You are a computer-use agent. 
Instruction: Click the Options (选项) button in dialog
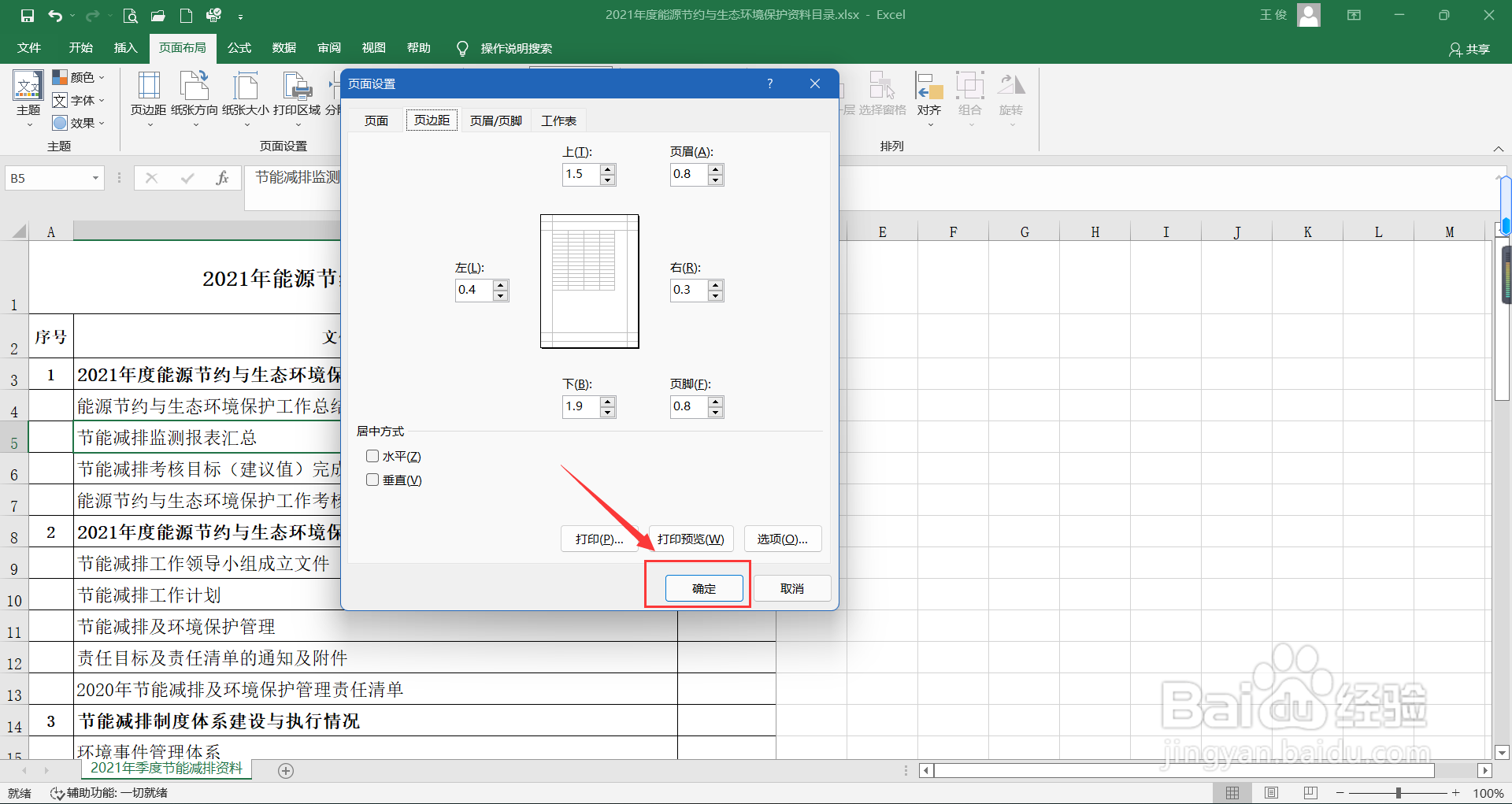point(783,539)
